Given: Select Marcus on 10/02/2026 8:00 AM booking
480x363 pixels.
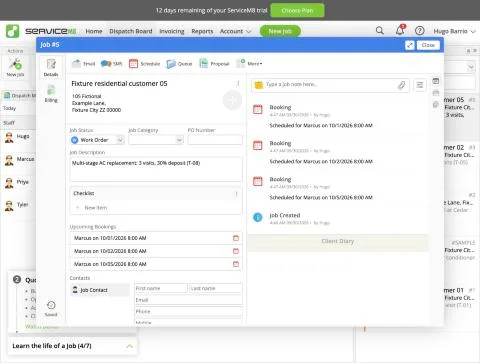Looking at the screenshot, I should pos(156,251).
